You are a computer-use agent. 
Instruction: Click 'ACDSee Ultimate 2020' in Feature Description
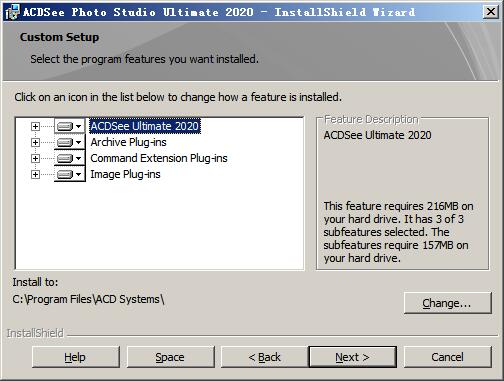[x=377, y=135]
